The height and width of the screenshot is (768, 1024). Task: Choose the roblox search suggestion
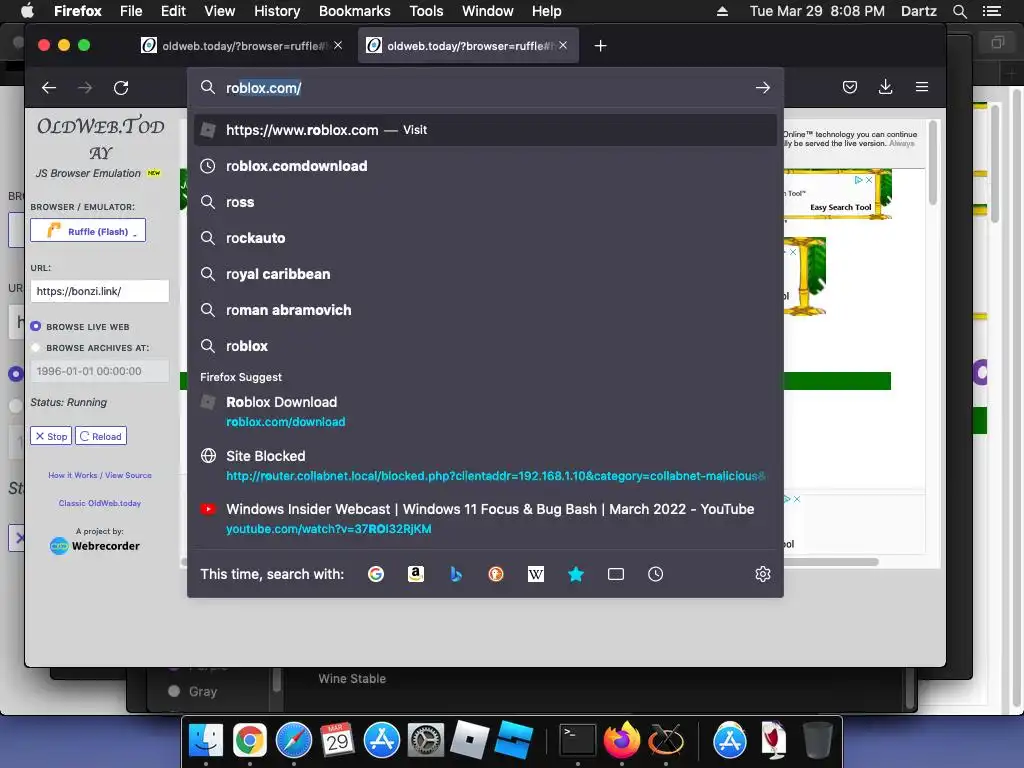(485, 345)
